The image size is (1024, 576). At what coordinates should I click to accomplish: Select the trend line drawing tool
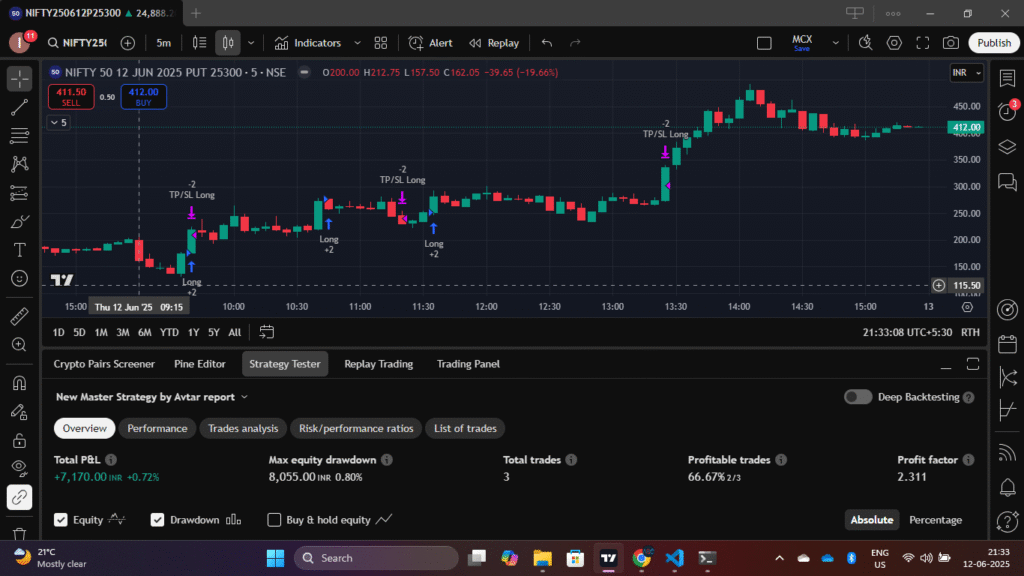[20, 108]
